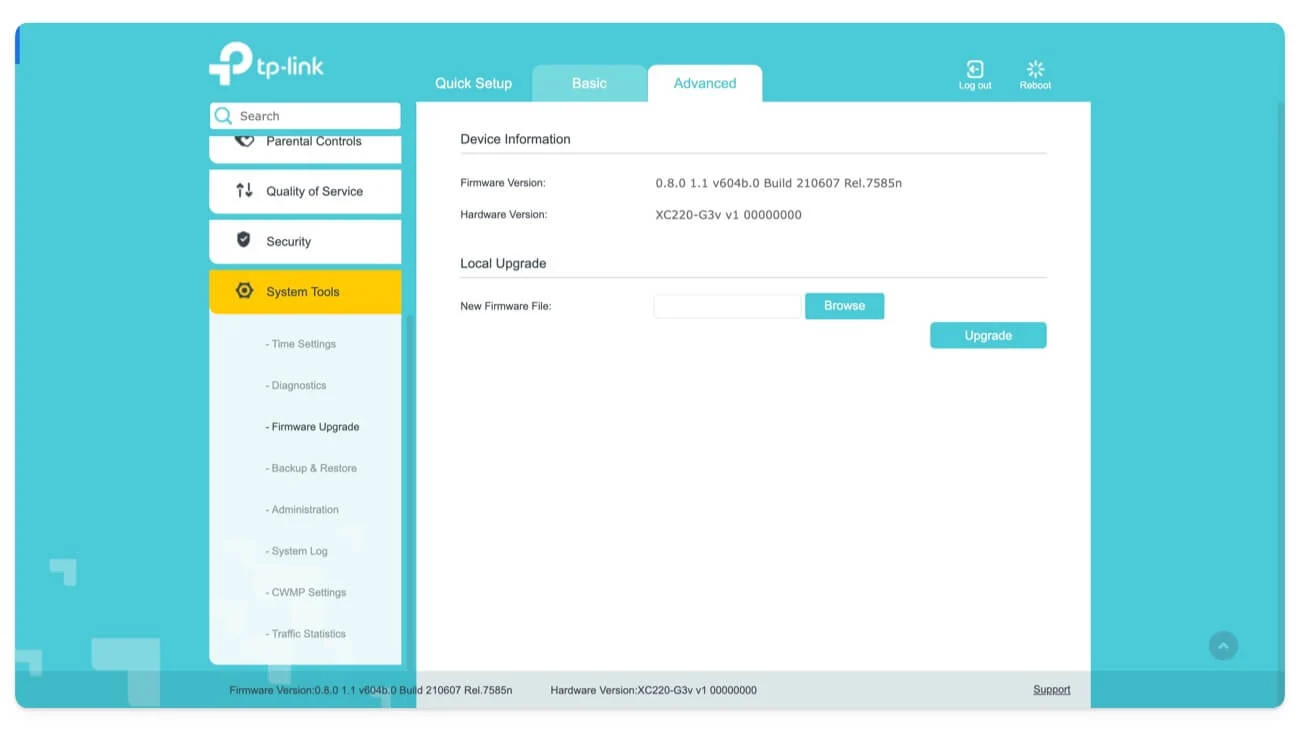Open Backup & Restore page
The image size is (1300, 731).
coord(314,468)
